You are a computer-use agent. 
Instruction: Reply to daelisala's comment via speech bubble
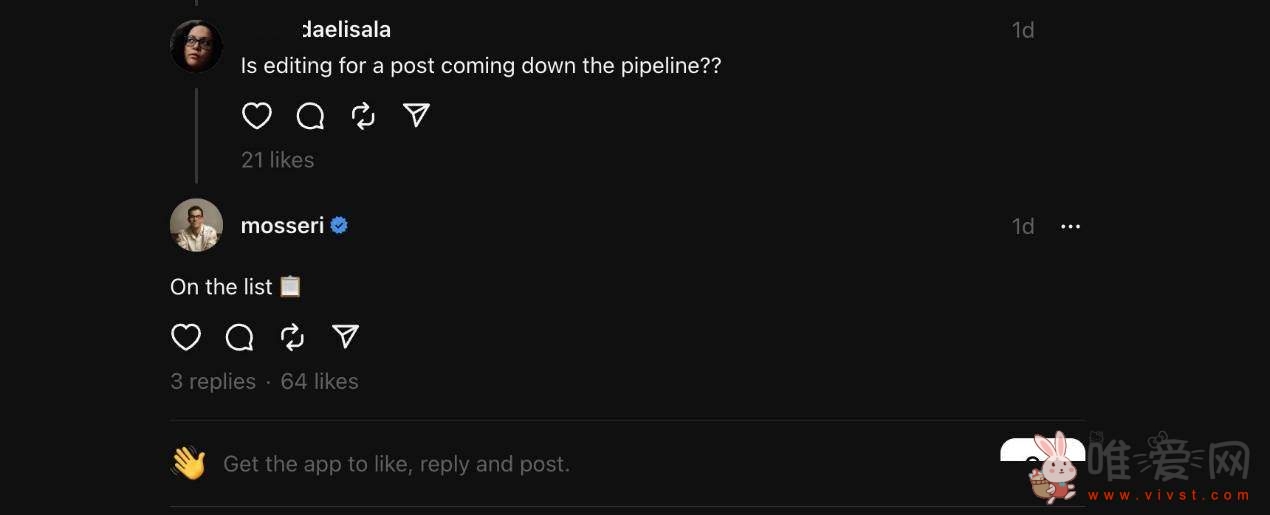tap(311, 116)
